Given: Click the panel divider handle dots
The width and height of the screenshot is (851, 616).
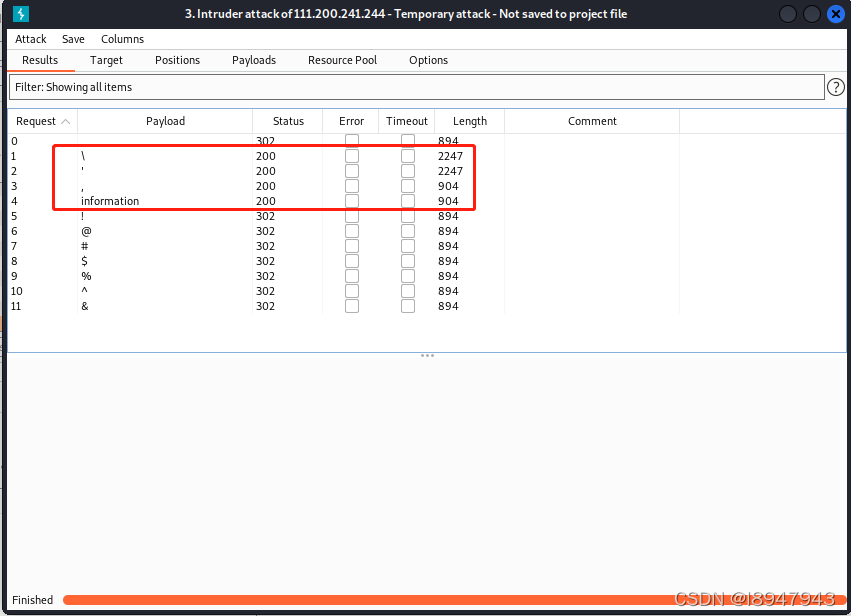Looking at the screenshot, I should coord(427,355).
